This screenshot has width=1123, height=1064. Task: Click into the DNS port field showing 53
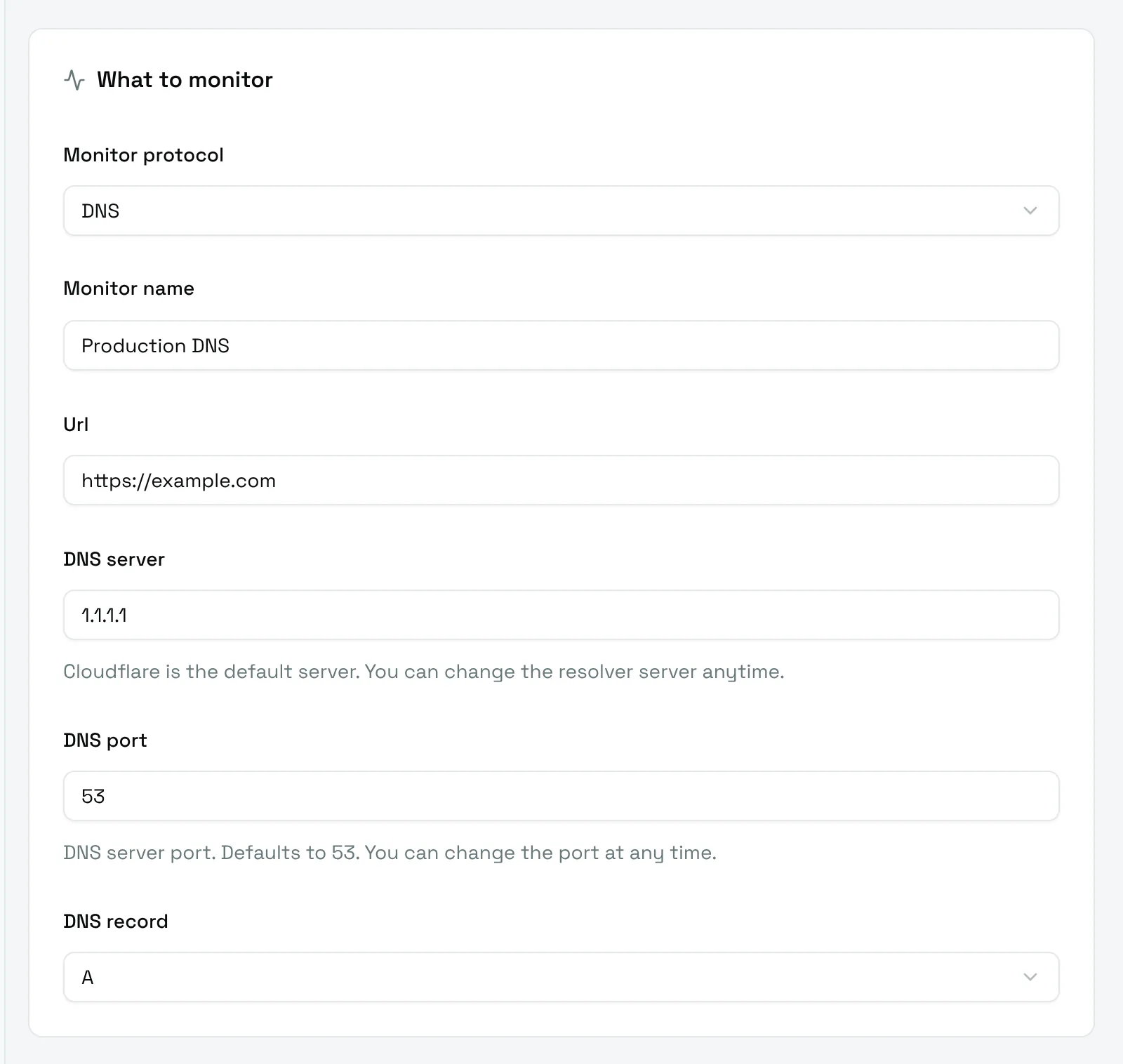point(561,796)
